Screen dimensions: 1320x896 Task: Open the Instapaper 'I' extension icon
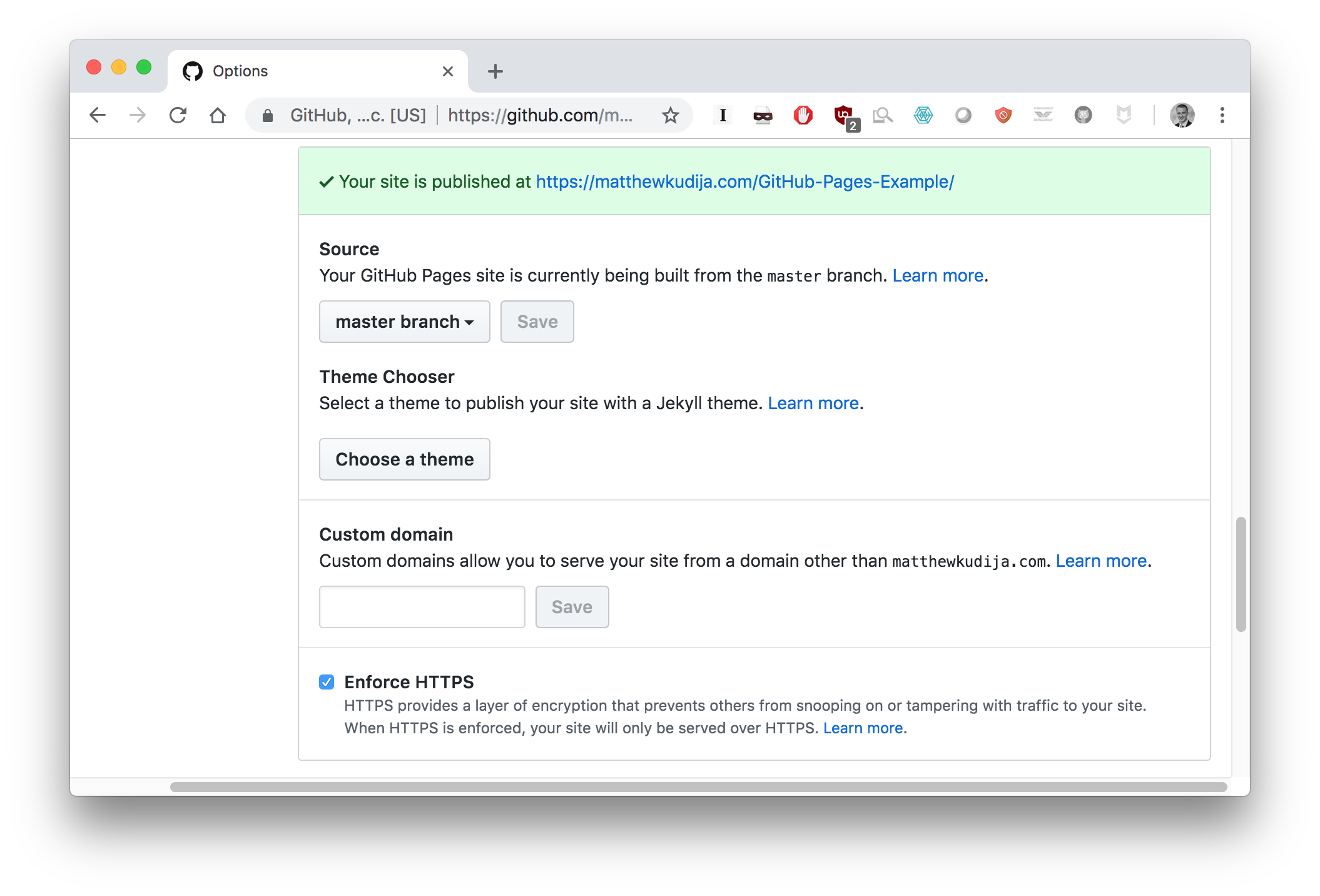[723, 115]
